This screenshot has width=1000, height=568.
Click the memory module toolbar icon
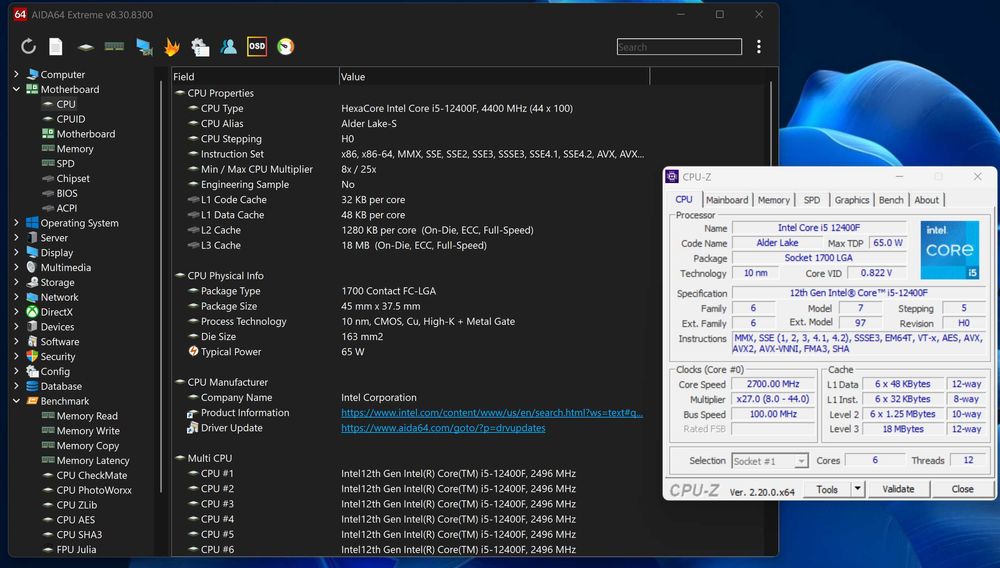(114, 46)
